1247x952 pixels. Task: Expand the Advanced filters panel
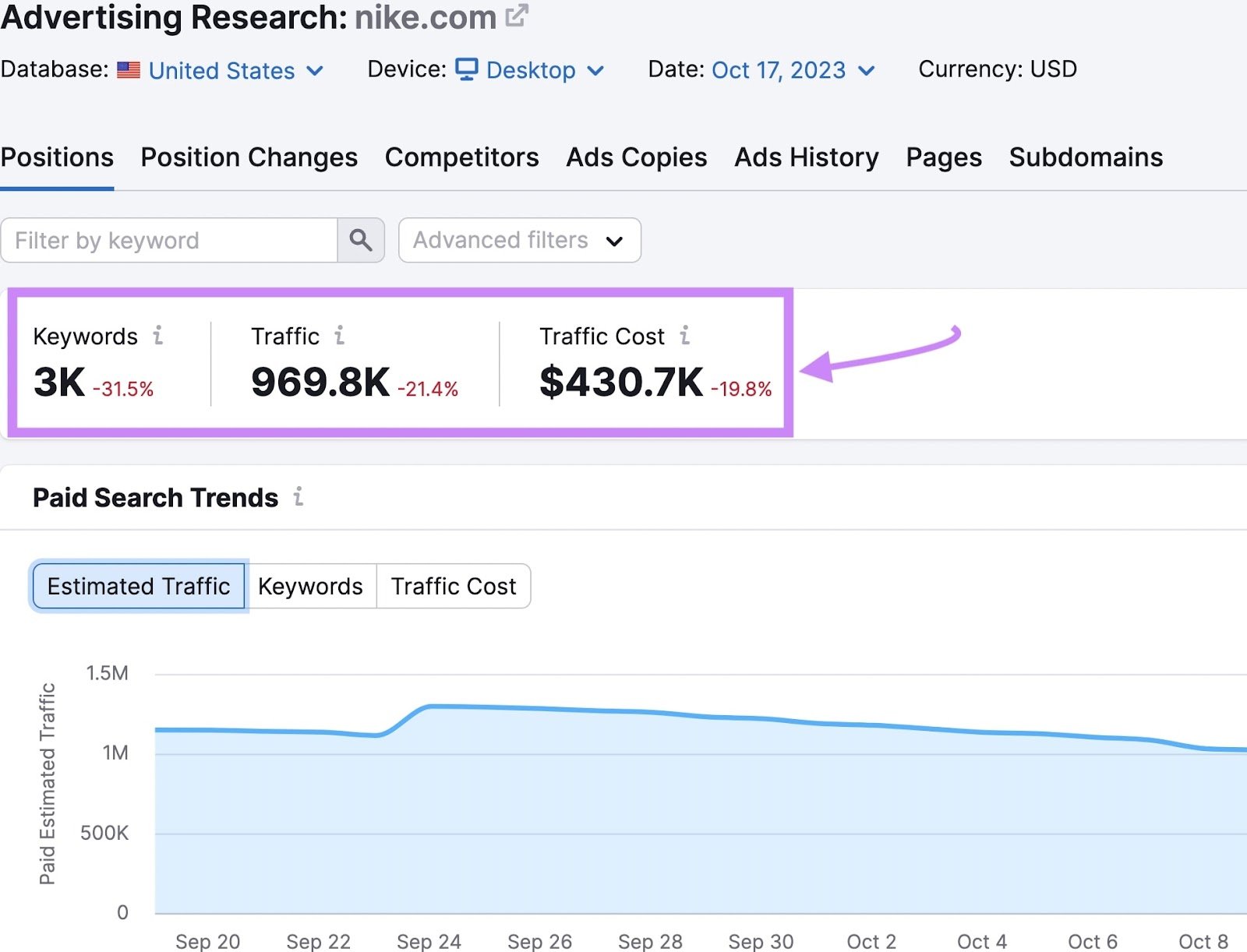(518, 240)
